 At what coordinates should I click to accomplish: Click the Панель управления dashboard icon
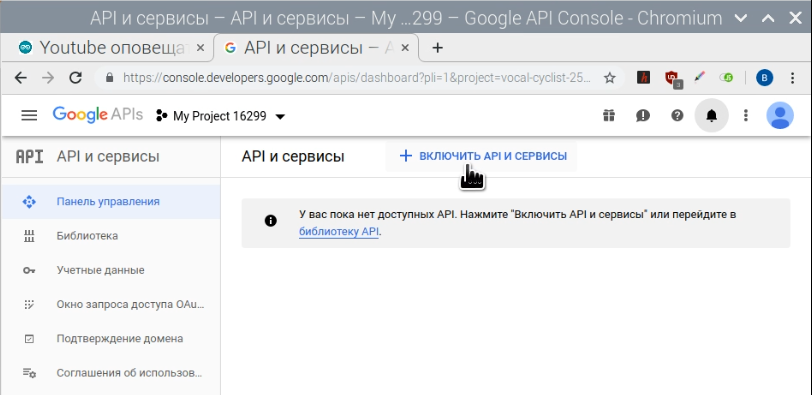click(29, 201)
